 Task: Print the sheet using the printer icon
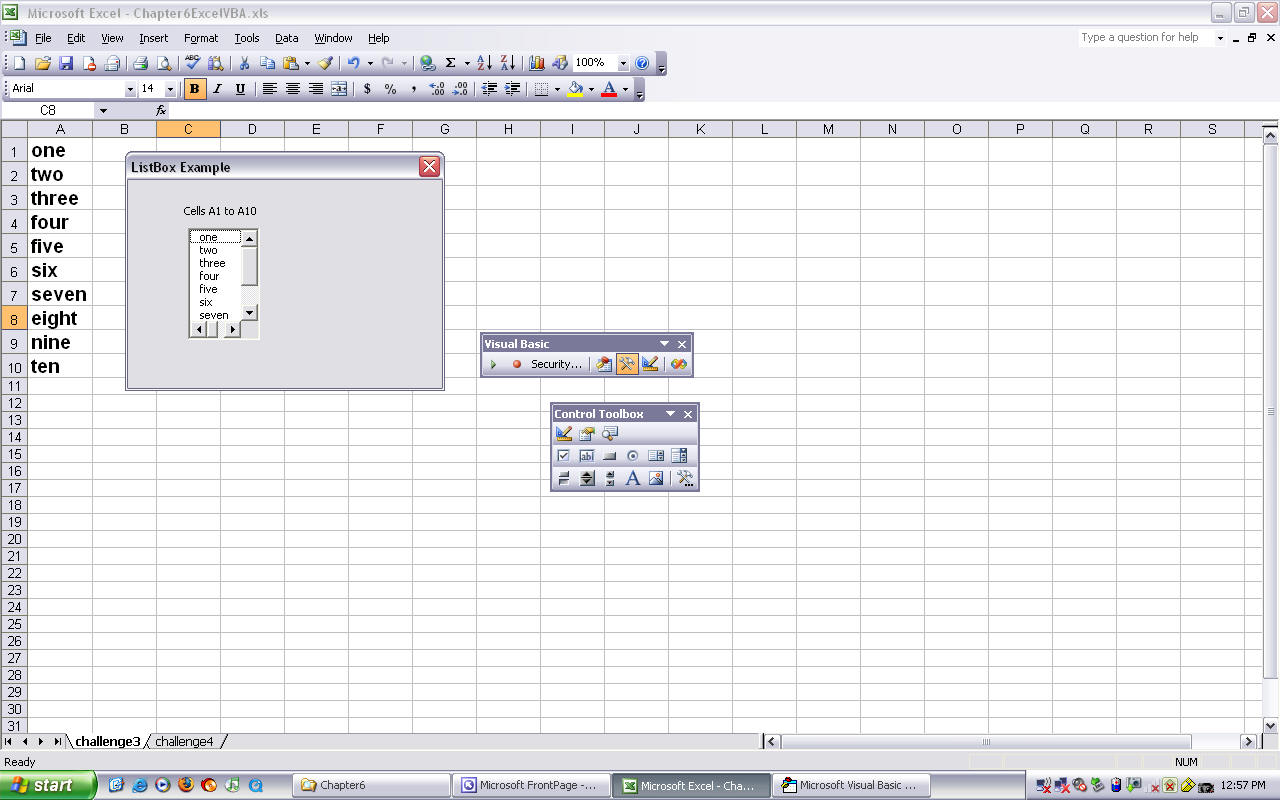pos(141,63)
